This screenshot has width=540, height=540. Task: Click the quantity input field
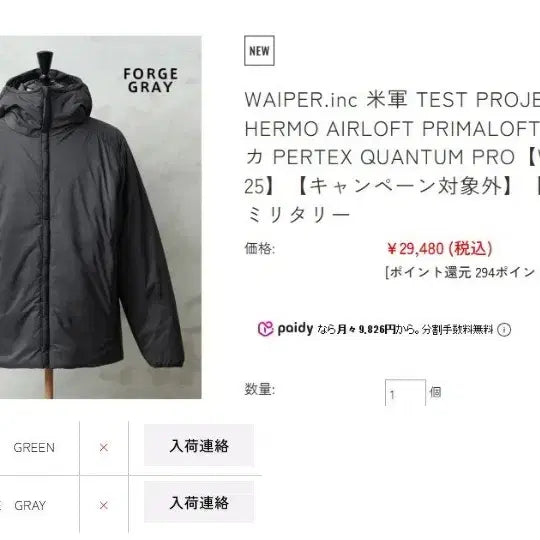[405, 393]
